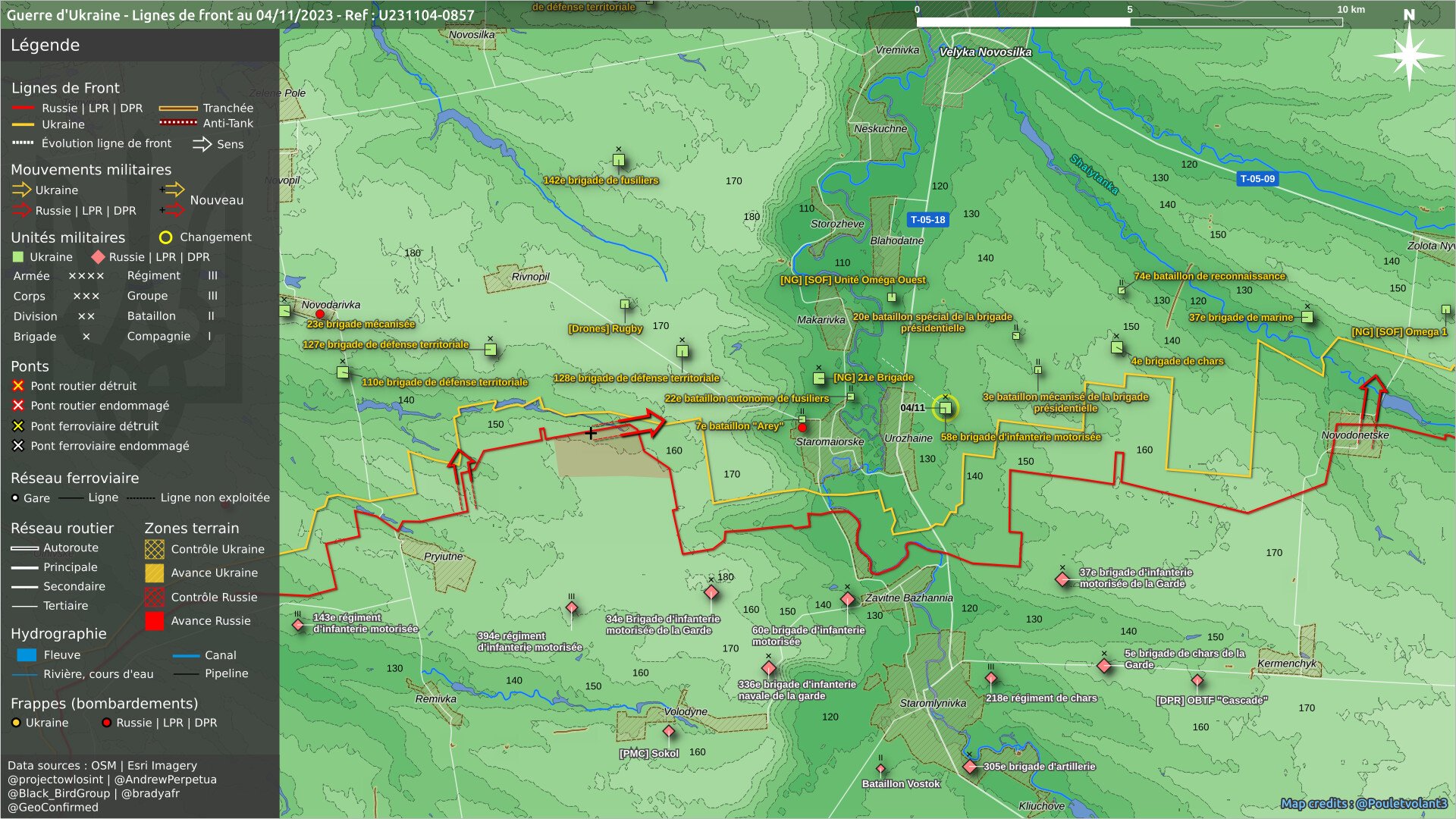The width and height of the screenshot is (1456, 819).
Task: Click the Shaitanka river label
Action: [1094, 174]
